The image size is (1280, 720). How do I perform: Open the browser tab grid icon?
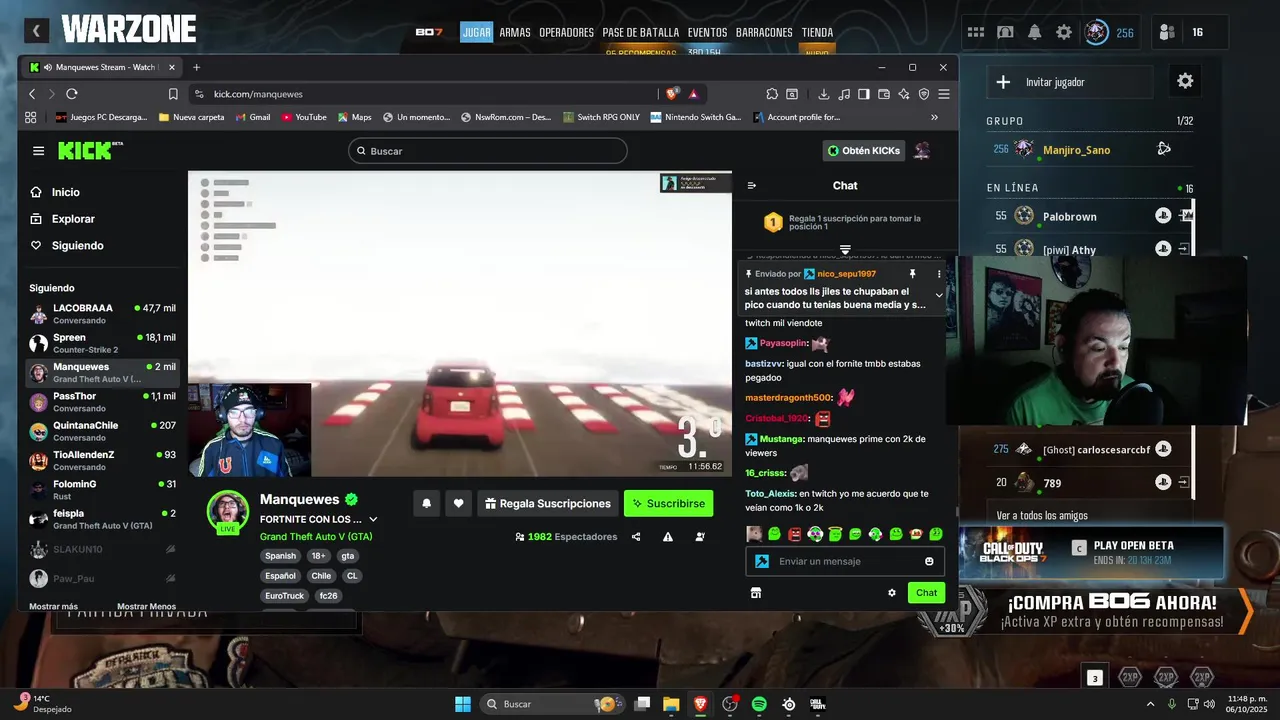(x=30, y=117)
